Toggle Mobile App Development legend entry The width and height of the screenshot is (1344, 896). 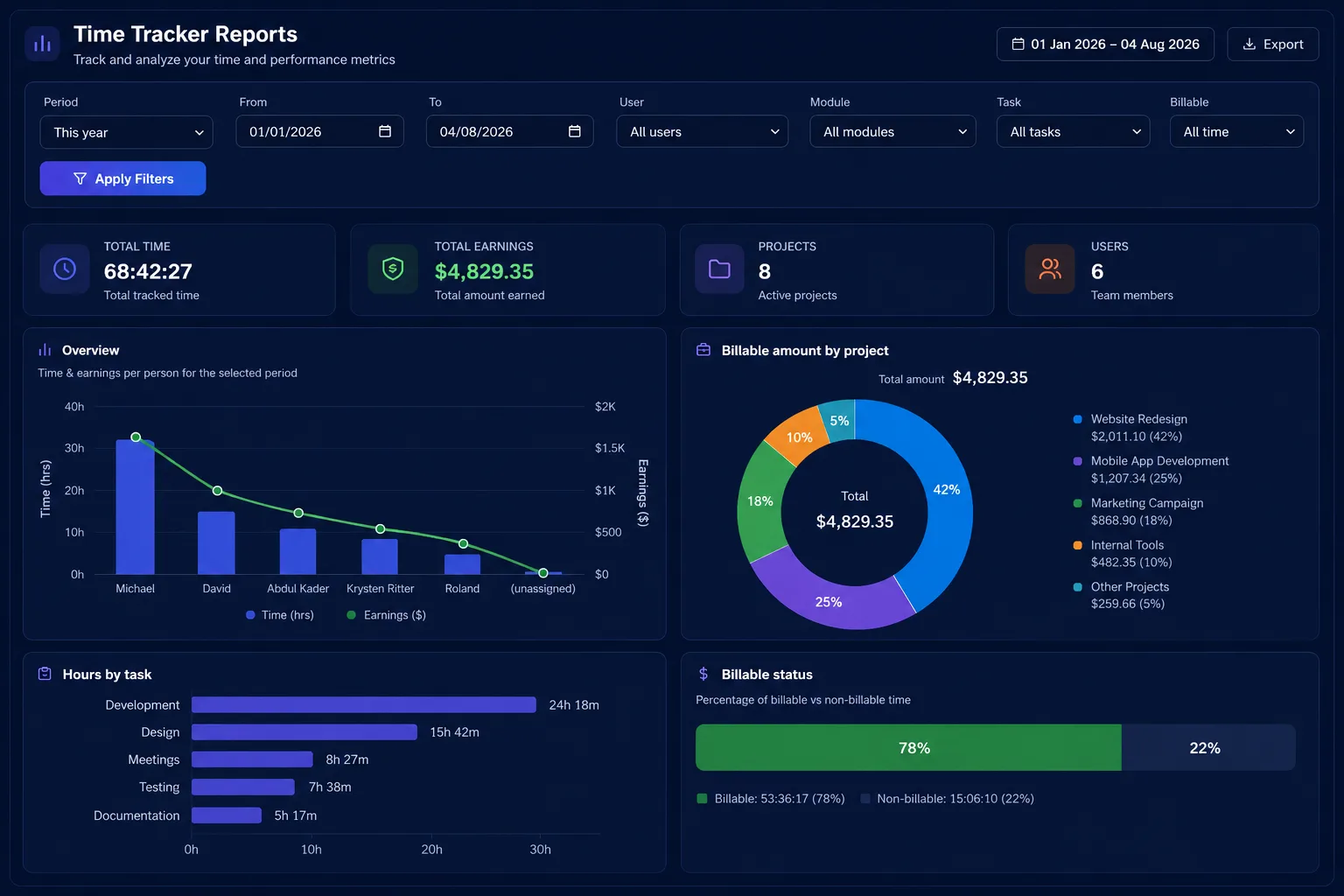[x=1151, y=470]
